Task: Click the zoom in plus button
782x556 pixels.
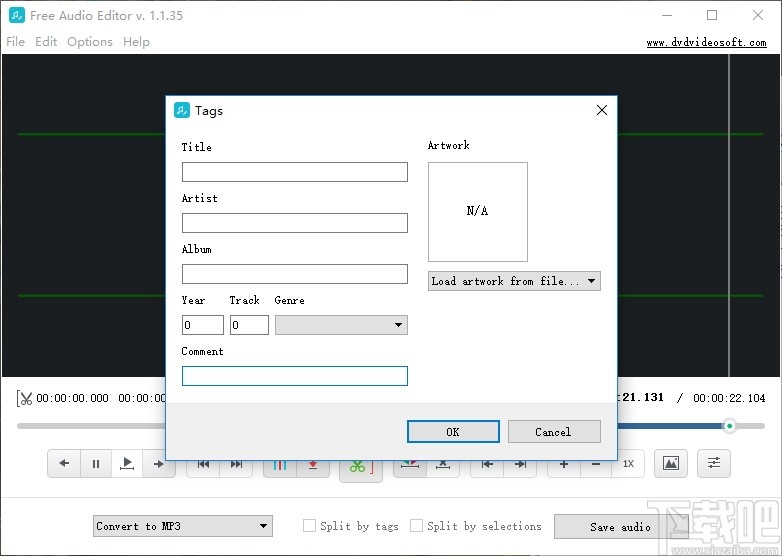Action: point(564,465)
